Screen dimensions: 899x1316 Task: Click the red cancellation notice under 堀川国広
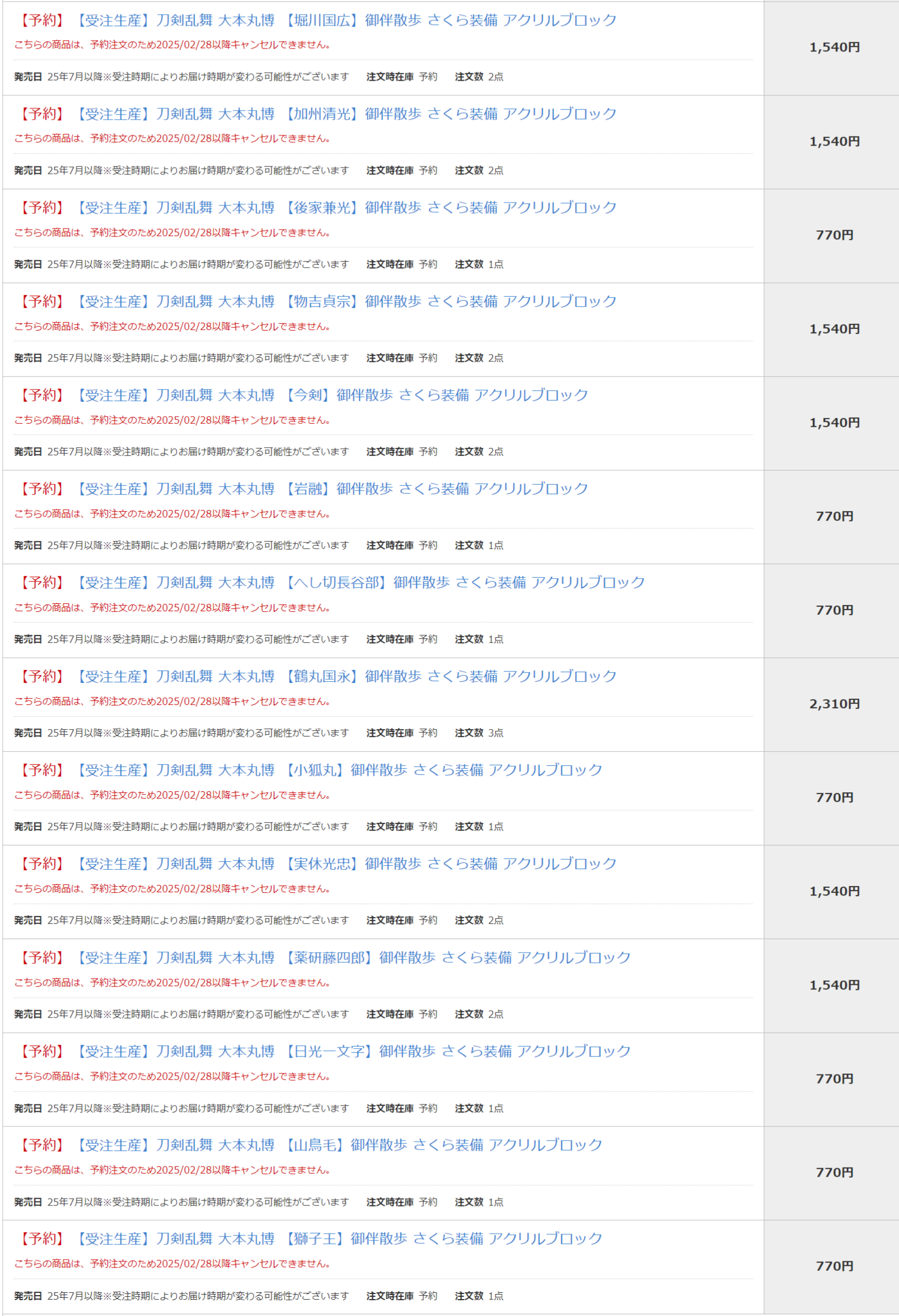pyautogui.click(x=173, y=45)
